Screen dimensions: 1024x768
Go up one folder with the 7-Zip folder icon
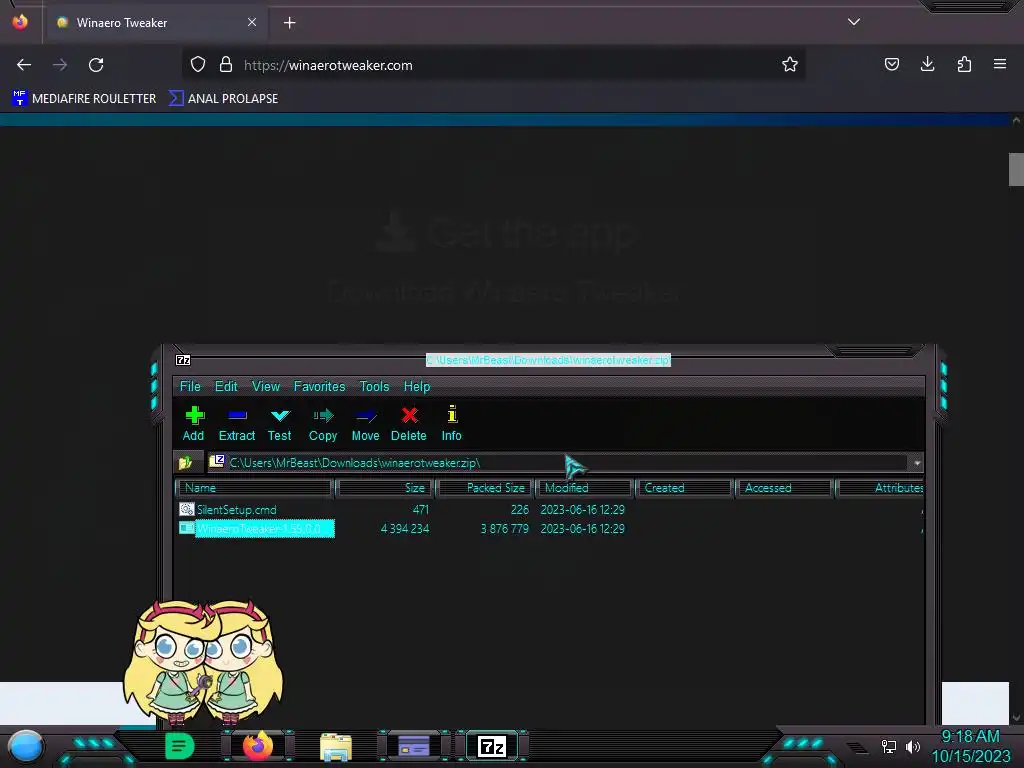tap(186, 463)
